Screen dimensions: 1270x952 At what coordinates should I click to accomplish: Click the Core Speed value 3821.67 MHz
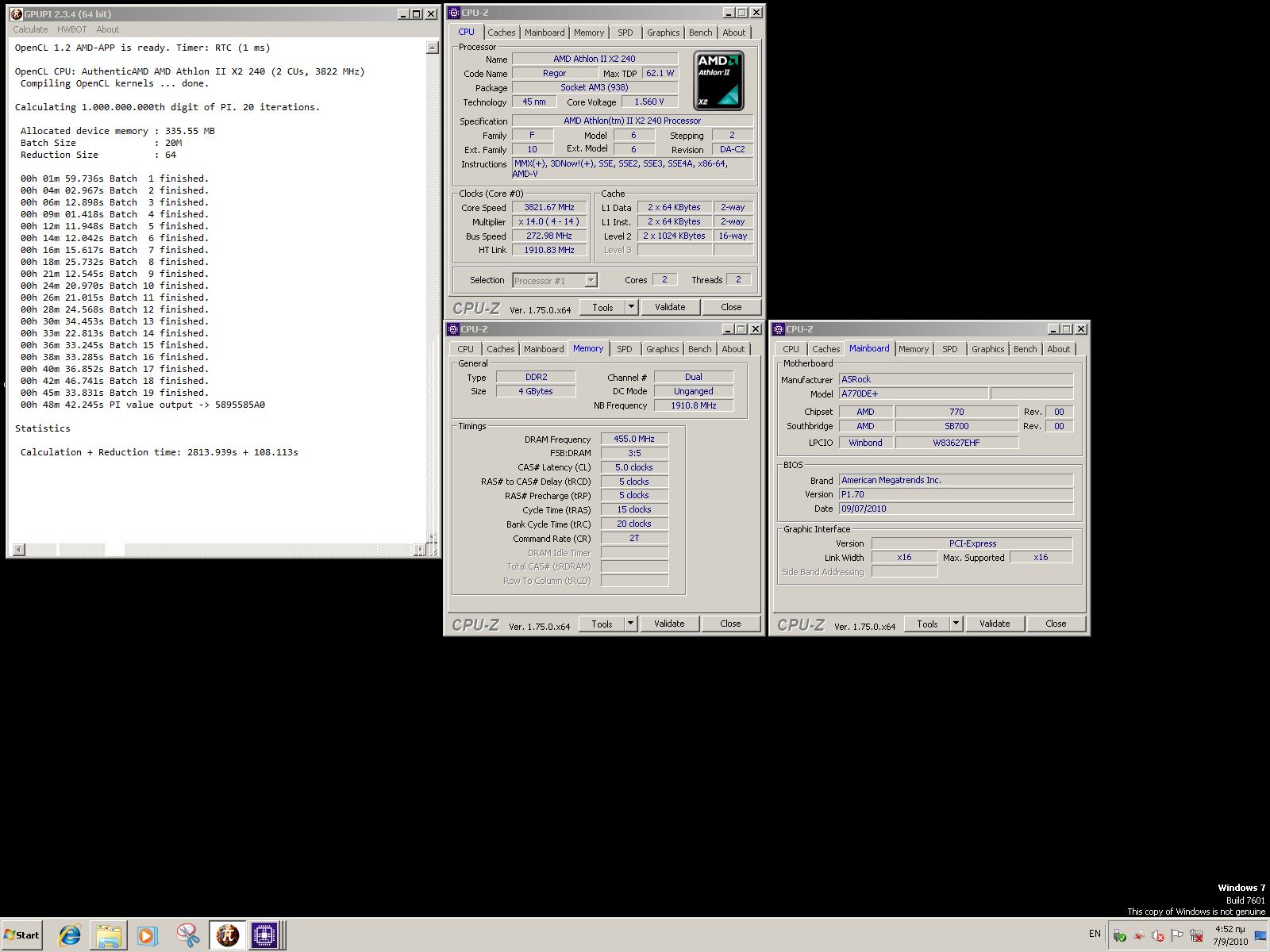coord(549,208)
